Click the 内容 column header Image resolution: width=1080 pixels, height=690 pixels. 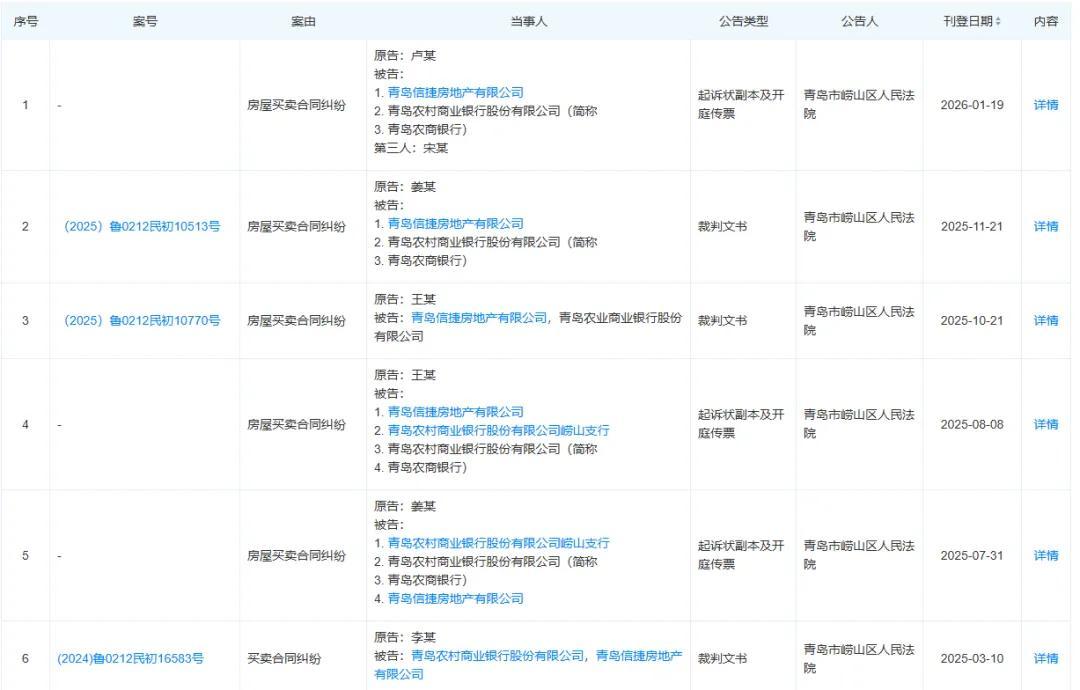[x=1046, y=21]
